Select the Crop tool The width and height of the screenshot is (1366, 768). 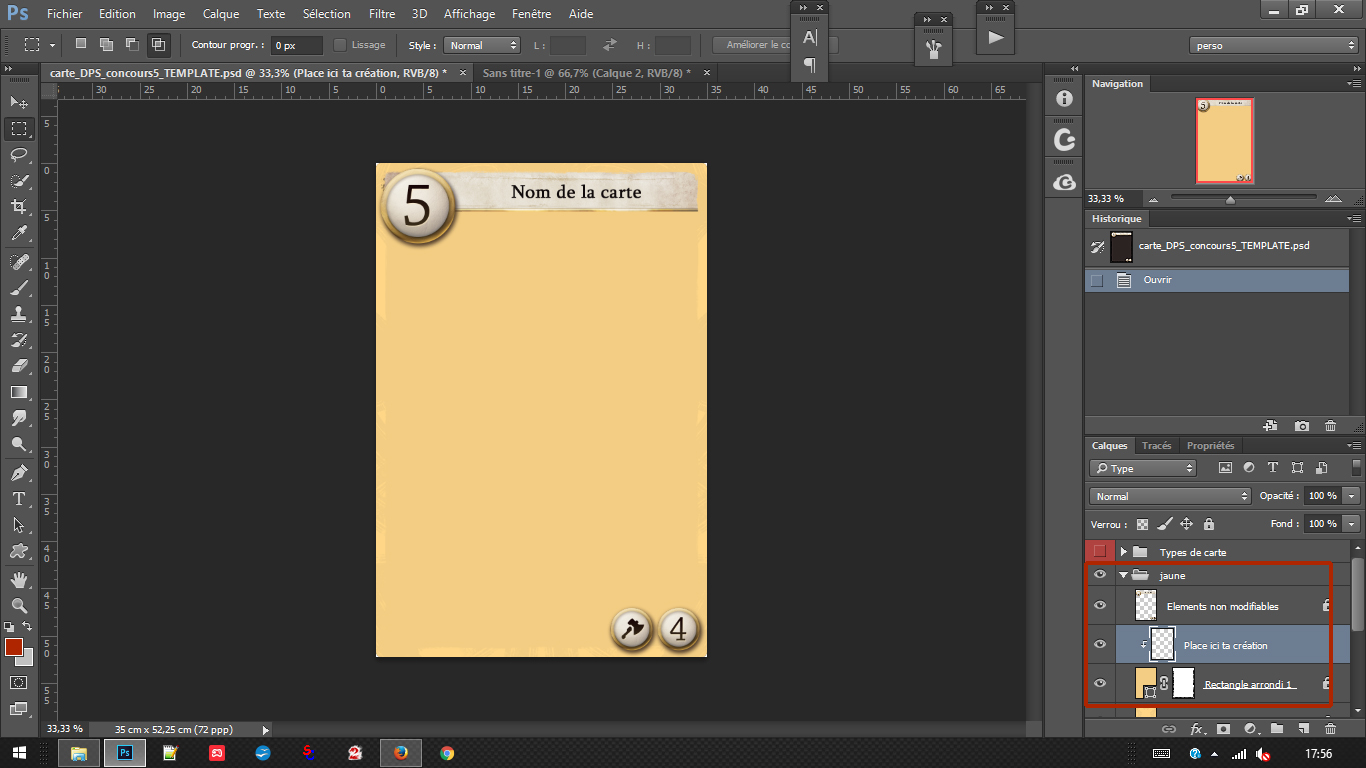tap(19, 207)
